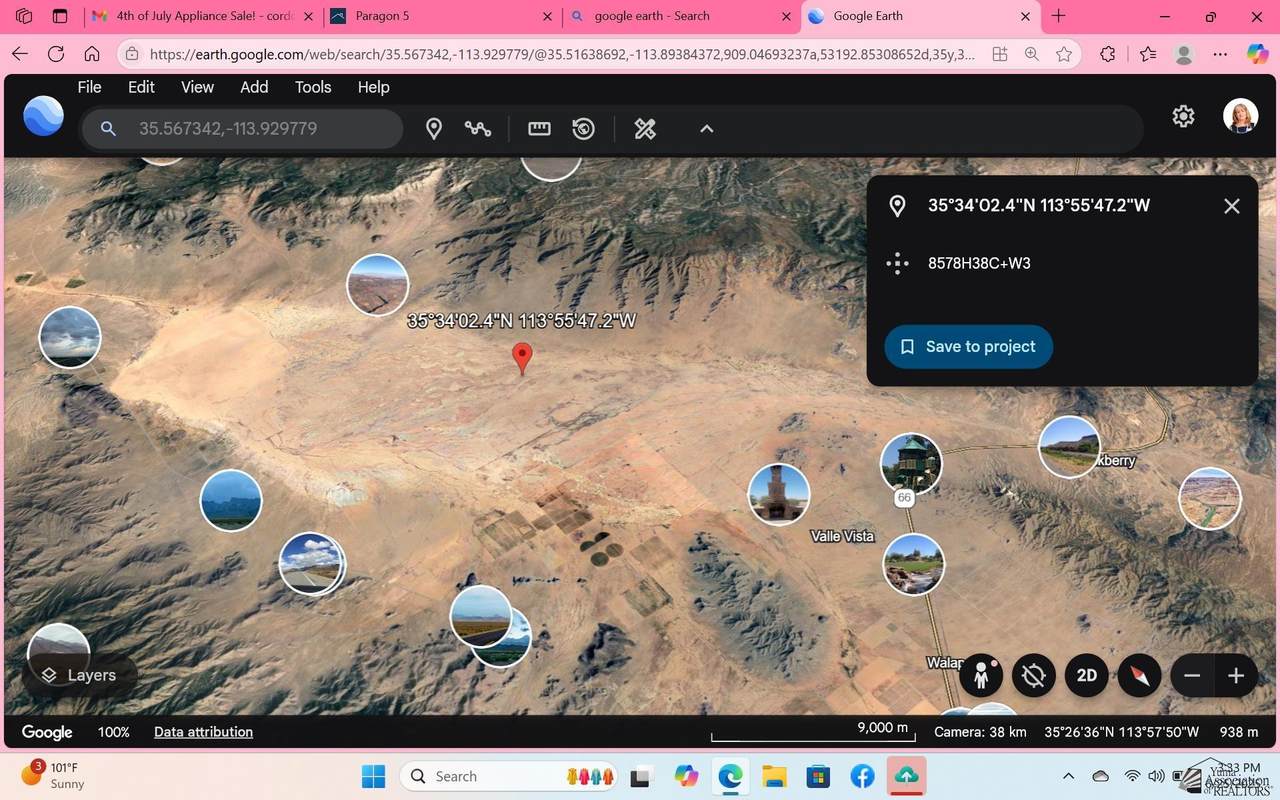Open the View menu dropdown
Image resolution: width=1280 pixels, height=800 pixels.
(x=197, y=87)
